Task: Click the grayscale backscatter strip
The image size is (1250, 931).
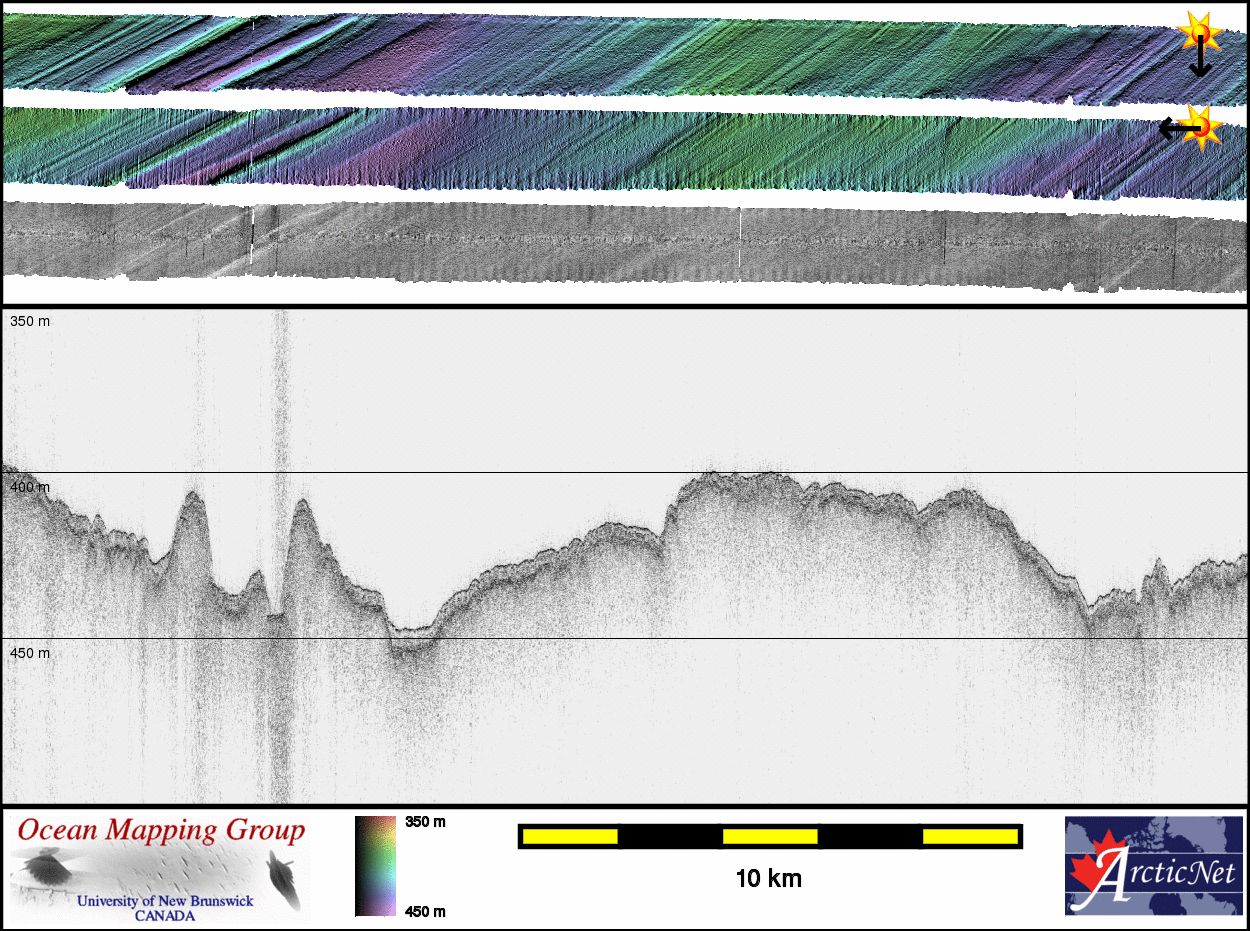Action: coord(620,245)
